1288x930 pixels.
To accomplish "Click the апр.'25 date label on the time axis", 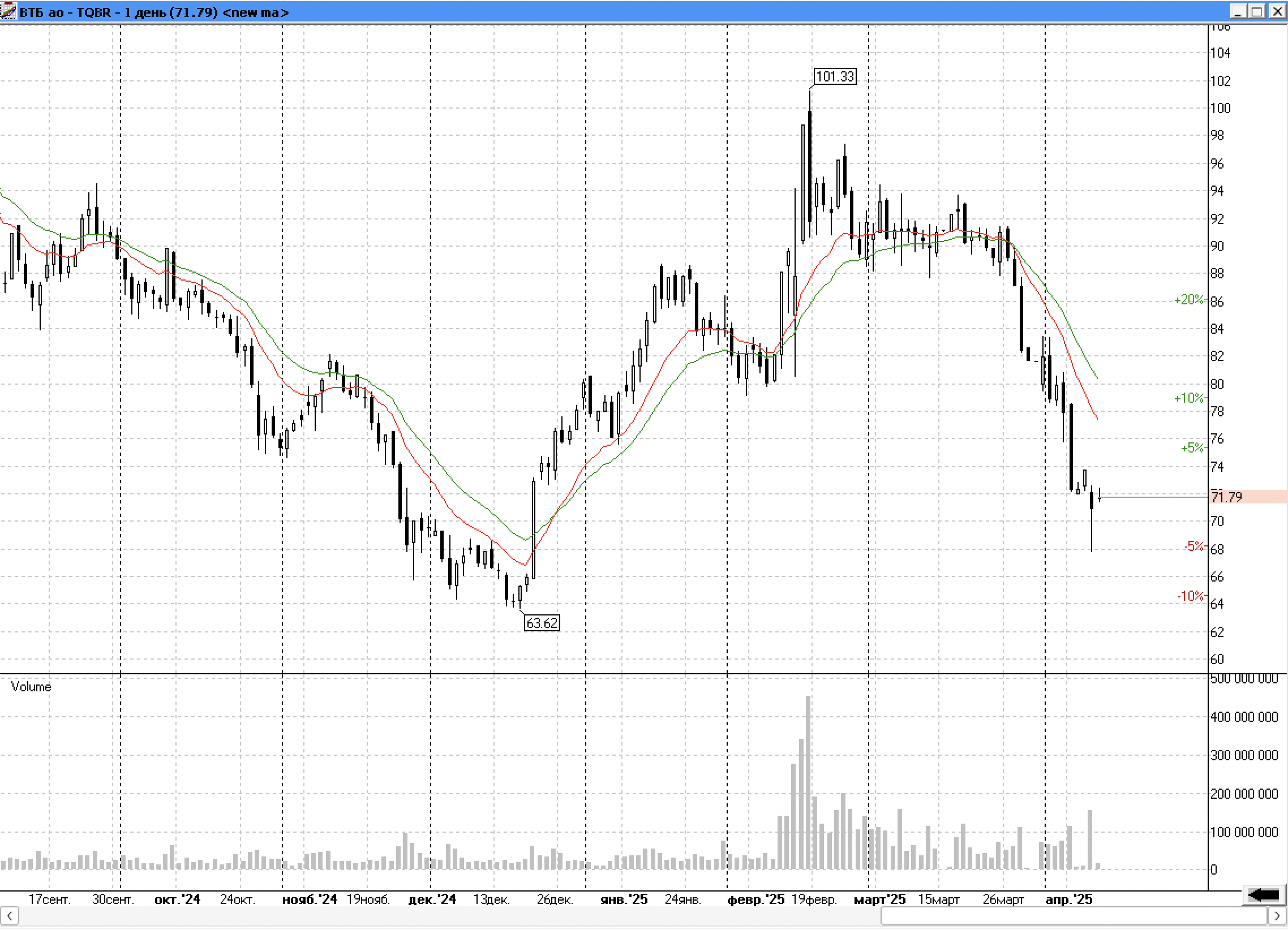I will click(x=1069, y=899).
